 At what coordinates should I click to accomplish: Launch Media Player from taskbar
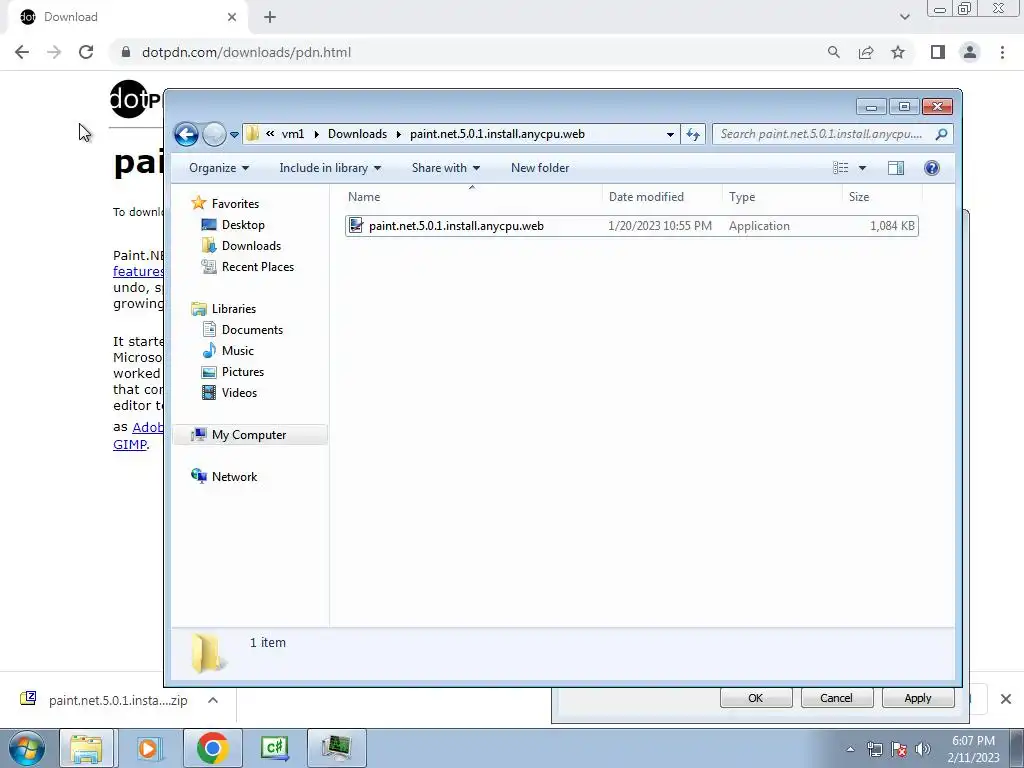pos(148,748)
